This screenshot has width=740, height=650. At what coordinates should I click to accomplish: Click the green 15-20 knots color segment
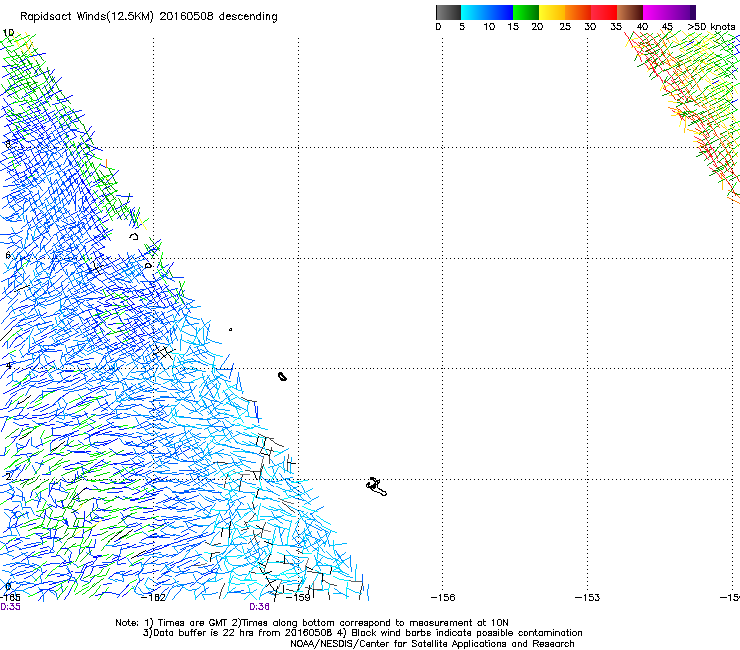pyautogui.click(x=526, y=12)
